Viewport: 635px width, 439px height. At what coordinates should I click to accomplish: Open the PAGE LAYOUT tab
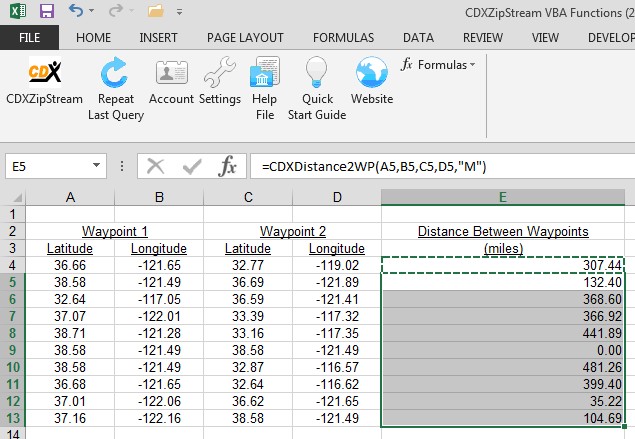pyautogui.click(x=245, y=38)
